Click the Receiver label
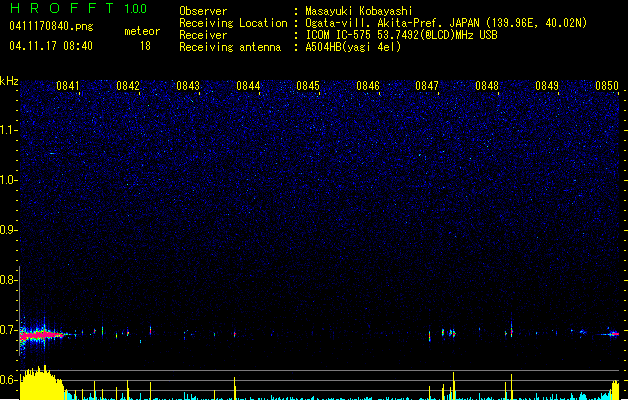Image resolution: width=629 pixels, height=400 pixels. (203, 35)
